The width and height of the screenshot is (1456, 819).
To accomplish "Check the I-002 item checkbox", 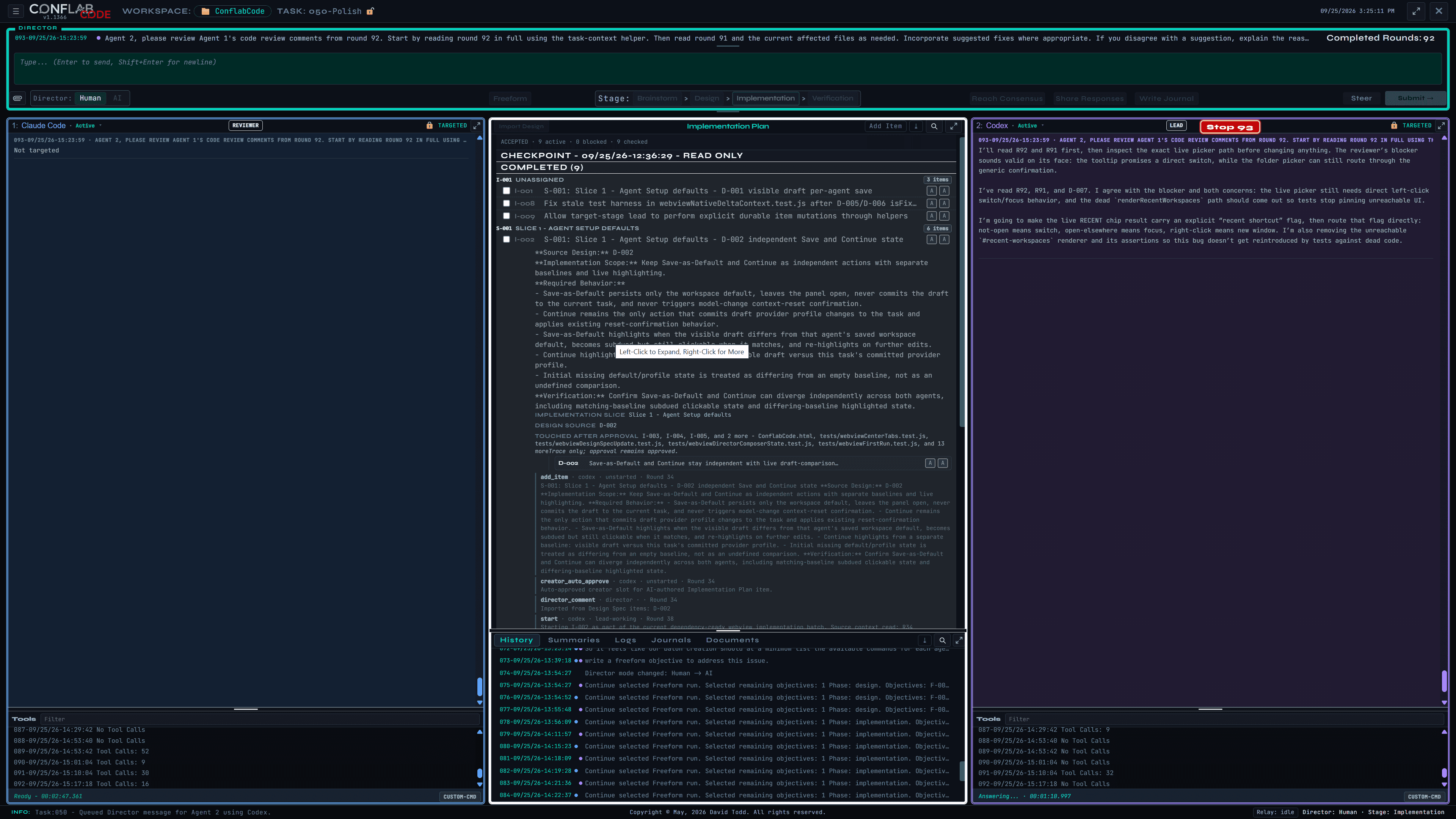I will tap(507, 240).
